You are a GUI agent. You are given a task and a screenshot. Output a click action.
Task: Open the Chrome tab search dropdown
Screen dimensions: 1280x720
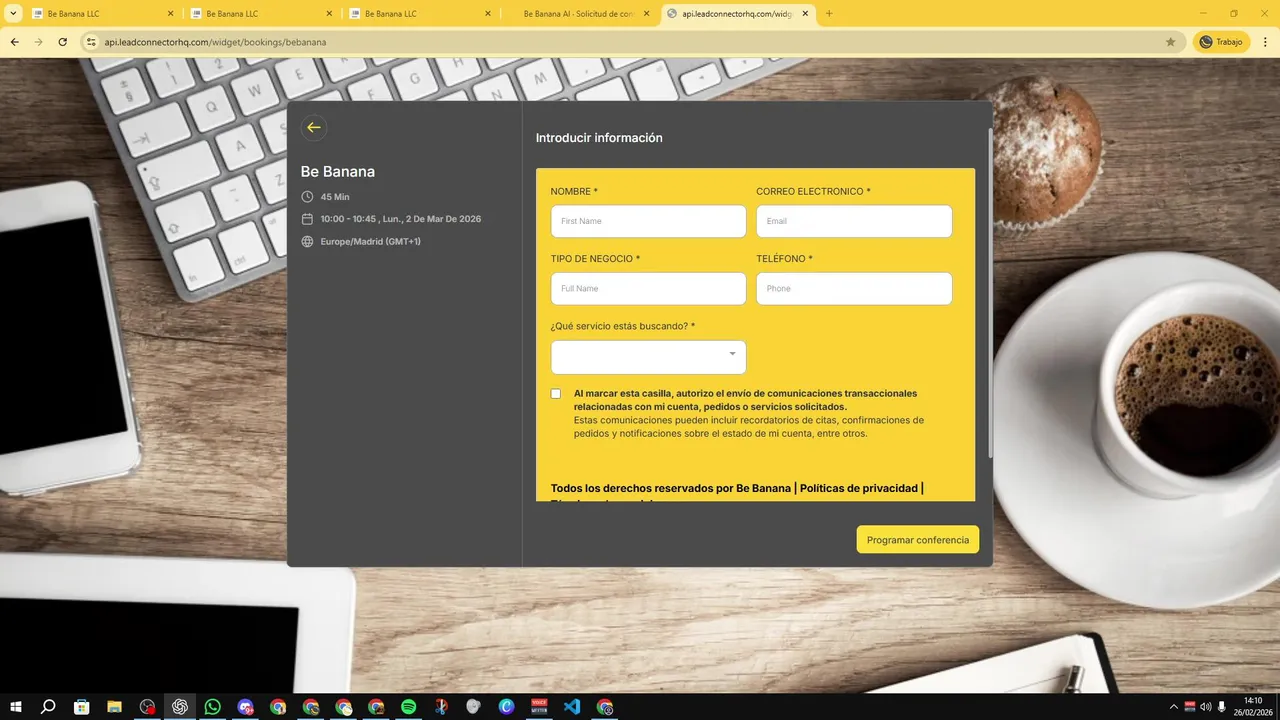pos(14,14)
